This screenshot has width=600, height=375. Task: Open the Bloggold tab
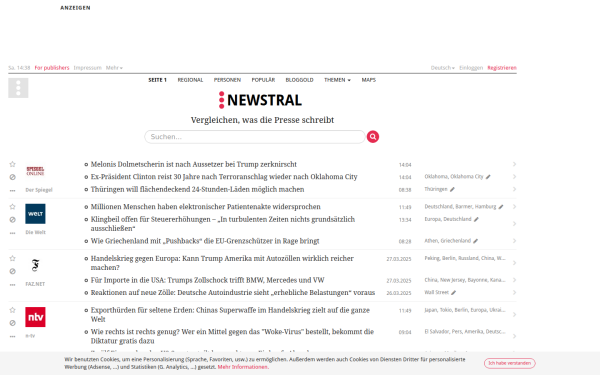pos(299,80)
